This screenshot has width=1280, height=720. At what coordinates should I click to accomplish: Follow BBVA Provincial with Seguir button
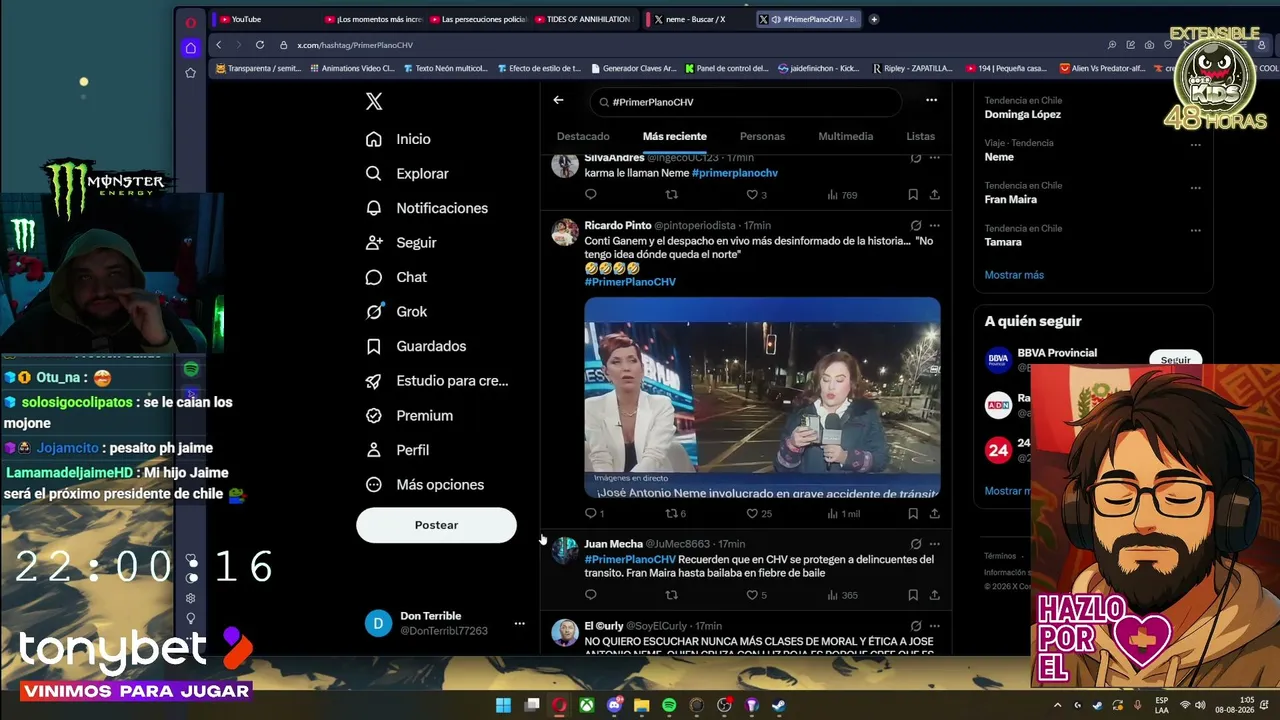[1176, 359]
